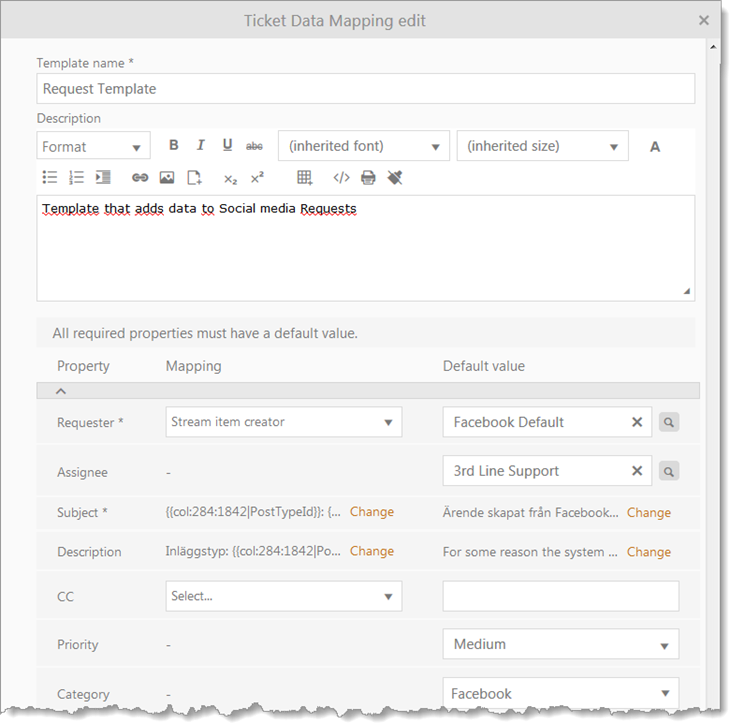Viewport: 730px width, 723px height.
Task: Open the HTML source view icon
Action: pos(341,178)
